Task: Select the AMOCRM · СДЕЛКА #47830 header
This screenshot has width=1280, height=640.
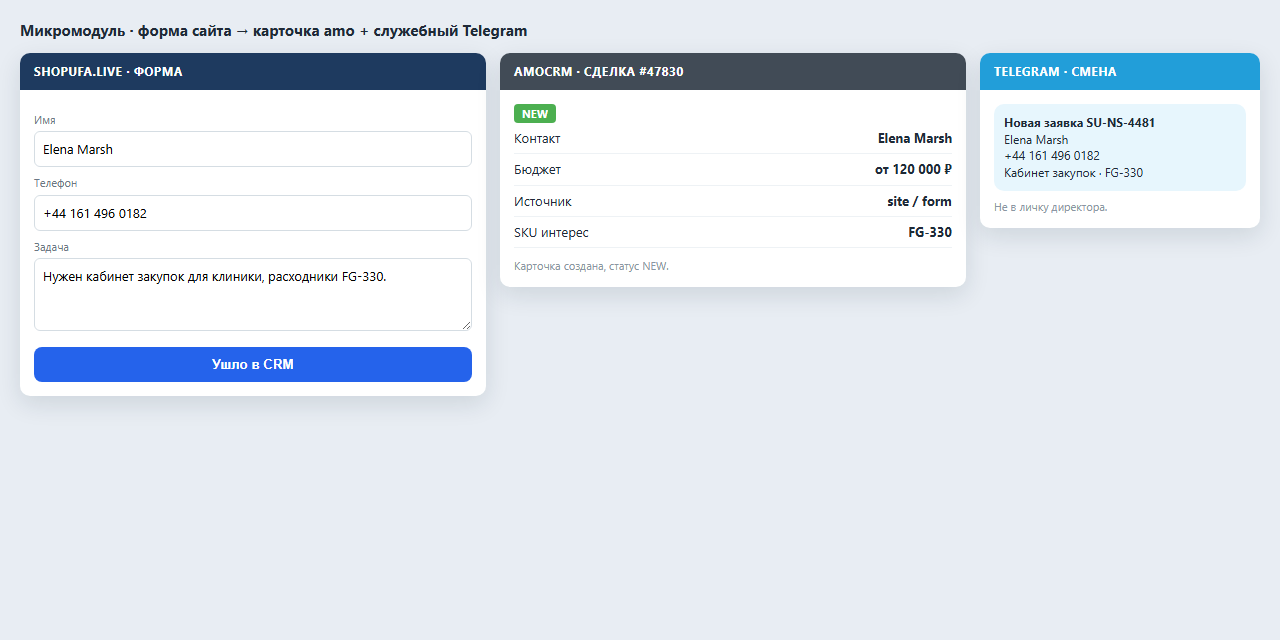Action: coord(733,72)
